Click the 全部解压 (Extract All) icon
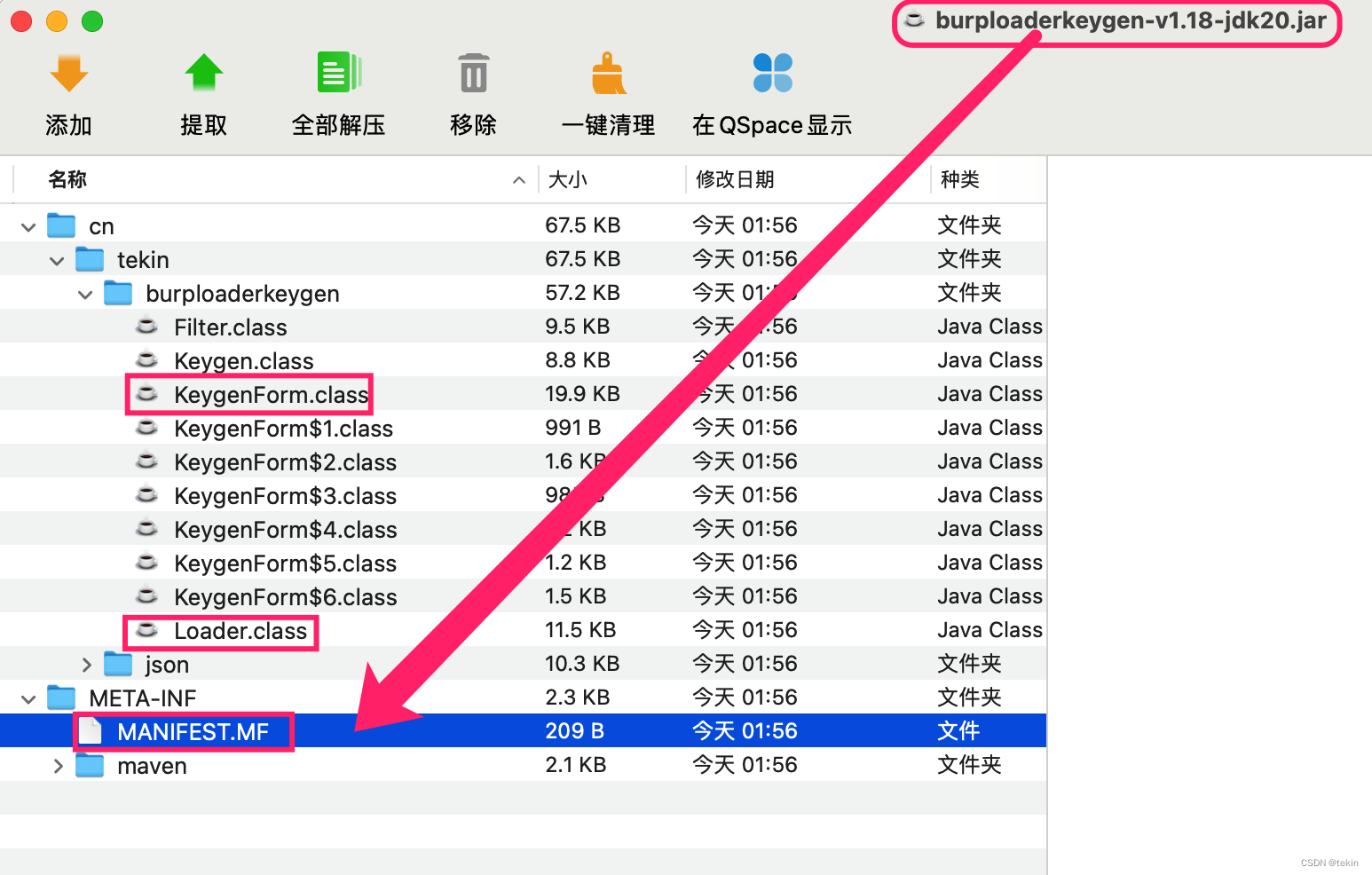1372x875 pixels. (x=339, y=73)
